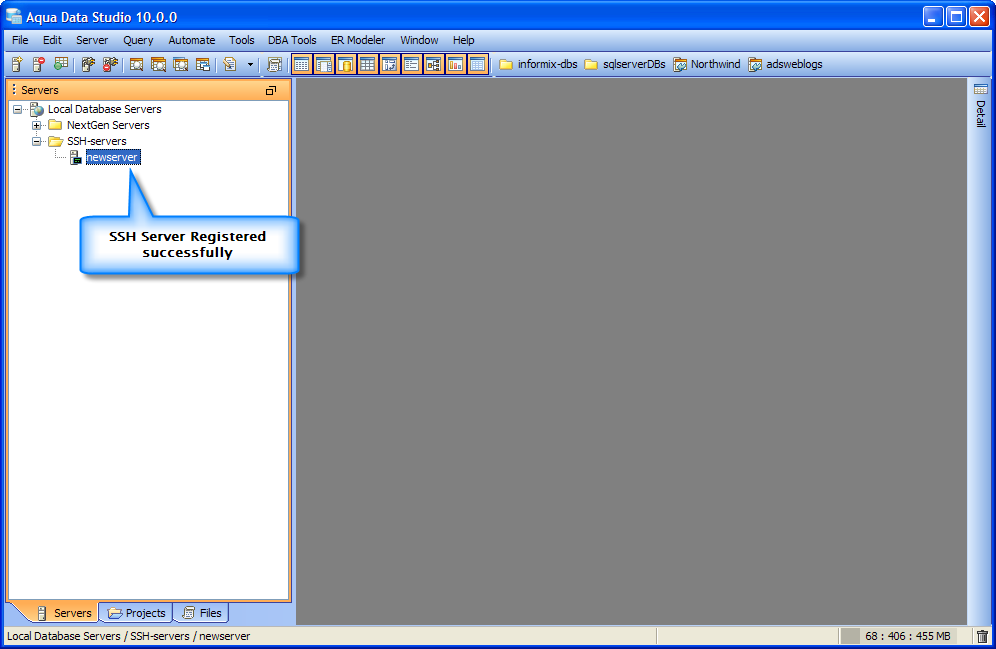The height and width of the screenshot is (649, 996).
Task: Float the Servers panel using restore icon
Action: (271, 90)
